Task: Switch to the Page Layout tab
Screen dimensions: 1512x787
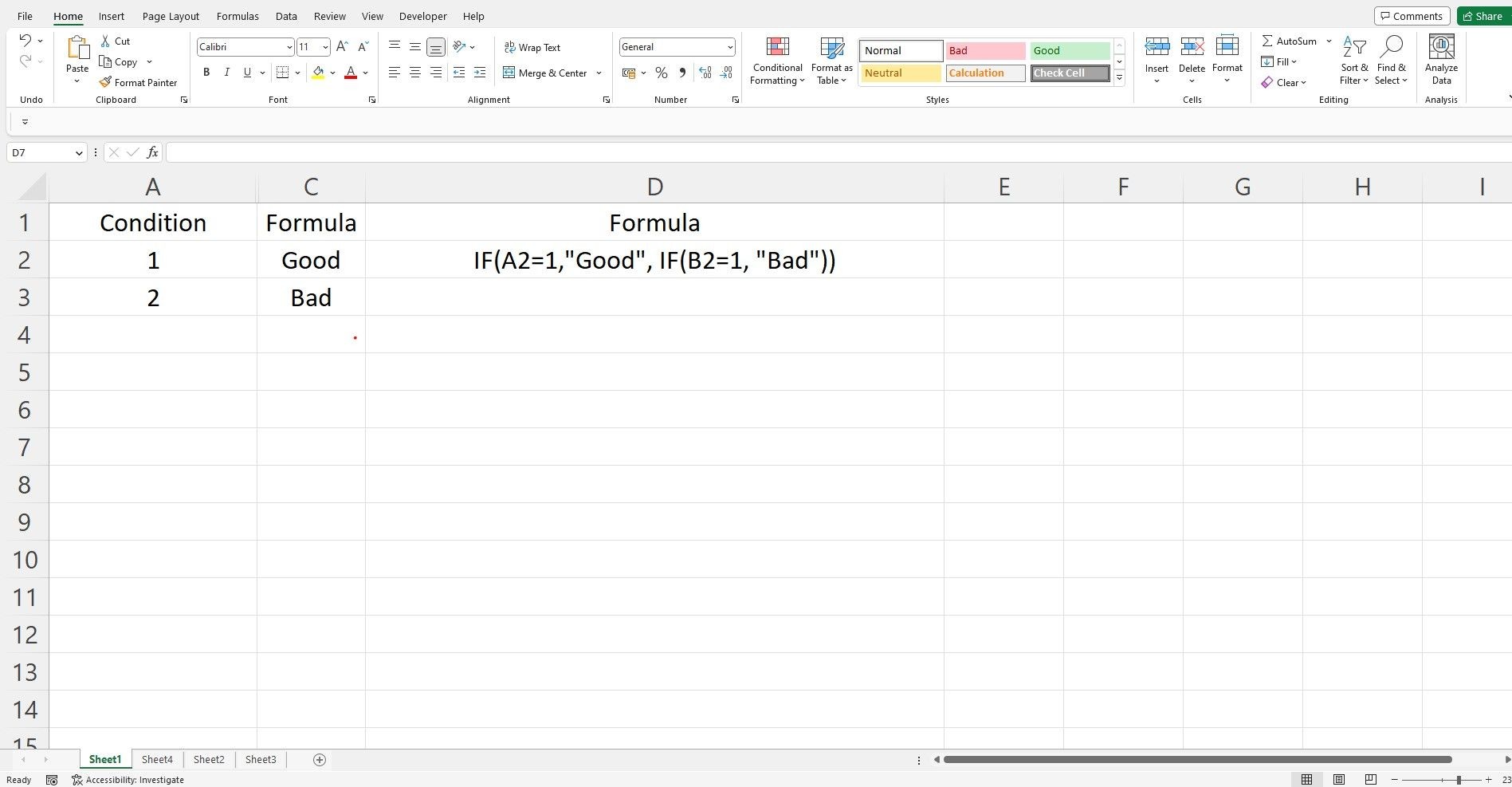Action: [x=171, y=16]
